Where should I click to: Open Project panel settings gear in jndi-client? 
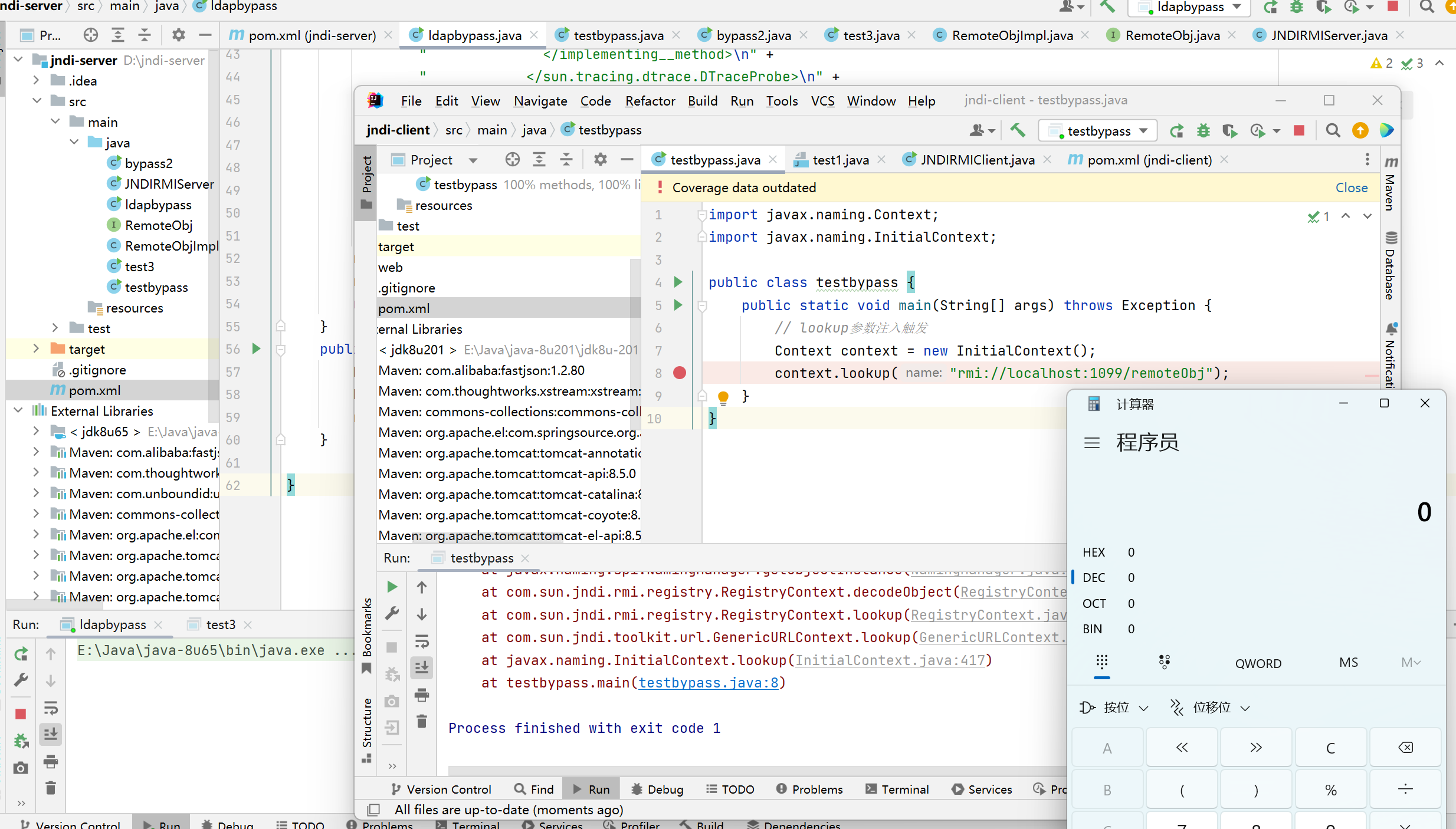(600, 159)
